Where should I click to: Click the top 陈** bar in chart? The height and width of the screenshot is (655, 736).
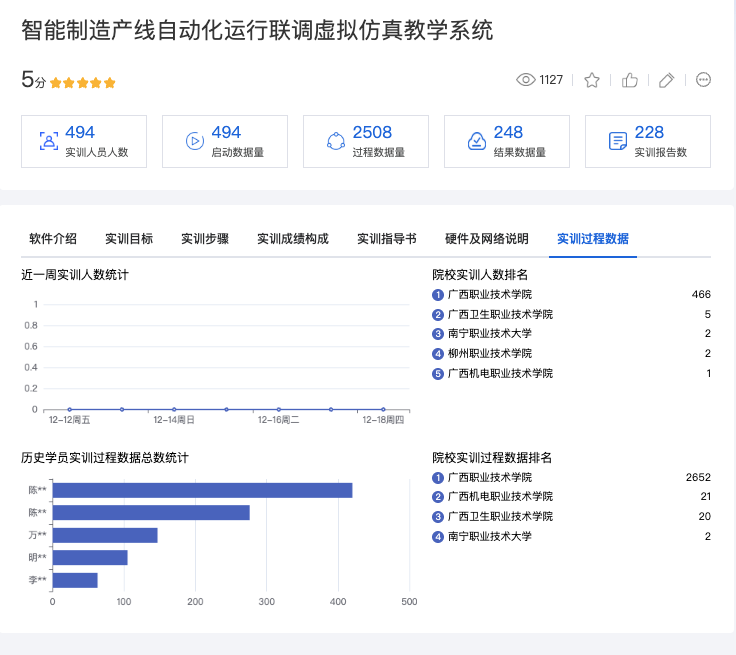coord(202,490)
